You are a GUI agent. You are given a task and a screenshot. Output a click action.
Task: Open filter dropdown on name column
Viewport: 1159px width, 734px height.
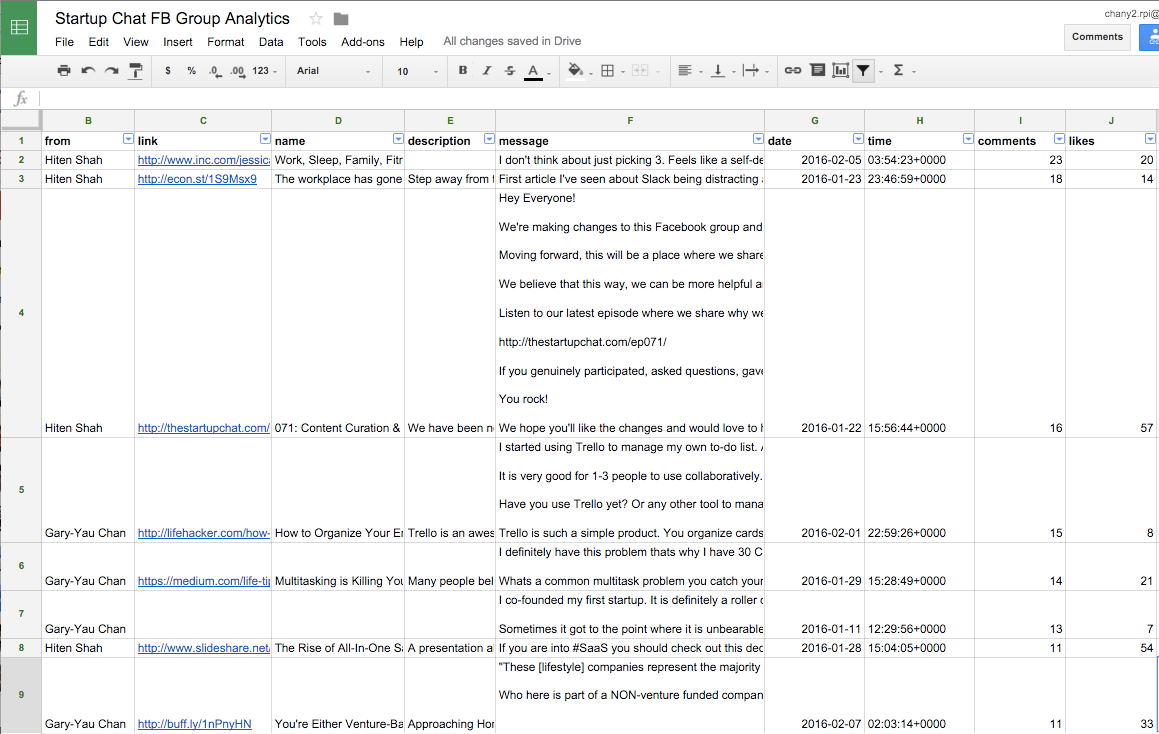point(398,139)
